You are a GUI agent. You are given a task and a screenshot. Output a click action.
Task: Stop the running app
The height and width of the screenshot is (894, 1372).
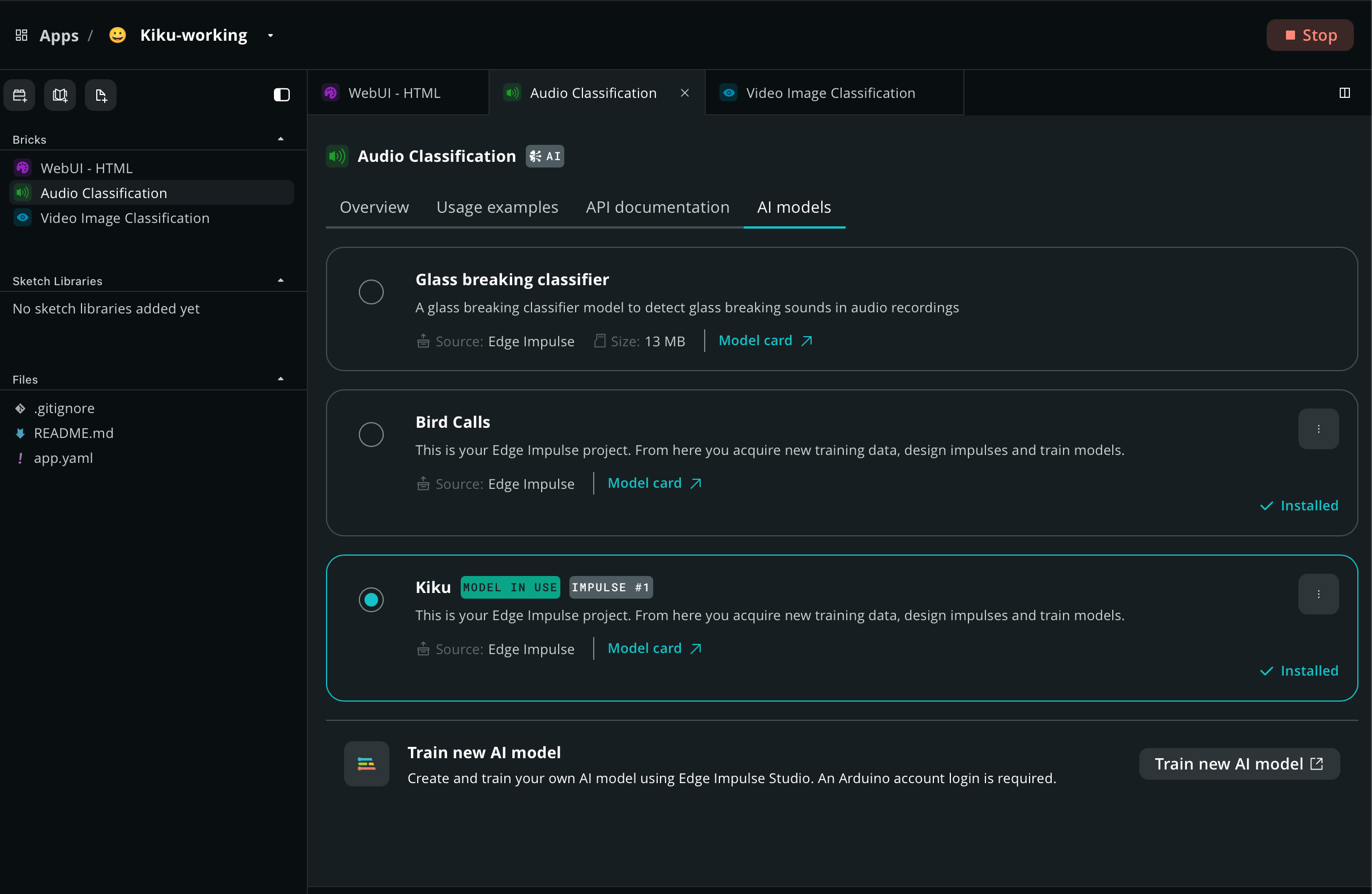pos(1309,35)
